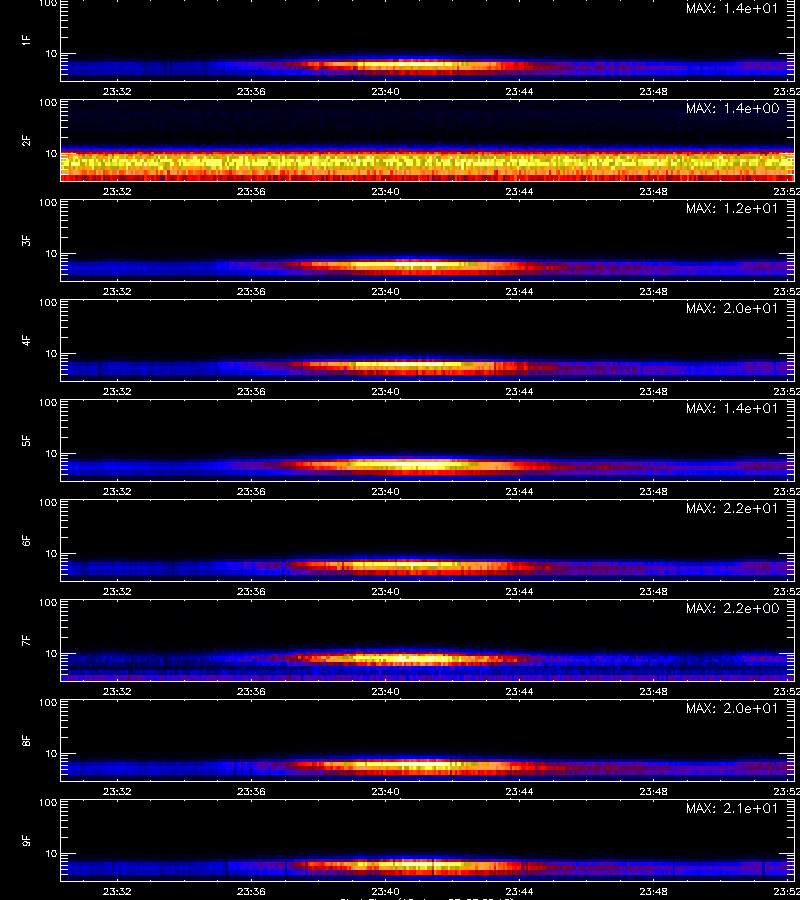Select the MAX: 2.2e+01 text in panel 6F
The image size is (800, 900).
point(732,508)
